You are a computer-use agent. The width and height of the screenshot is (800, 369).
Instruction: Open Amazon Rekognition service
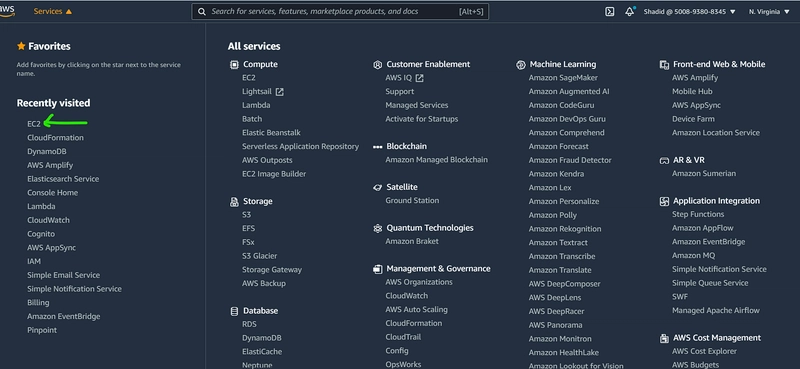565,229
